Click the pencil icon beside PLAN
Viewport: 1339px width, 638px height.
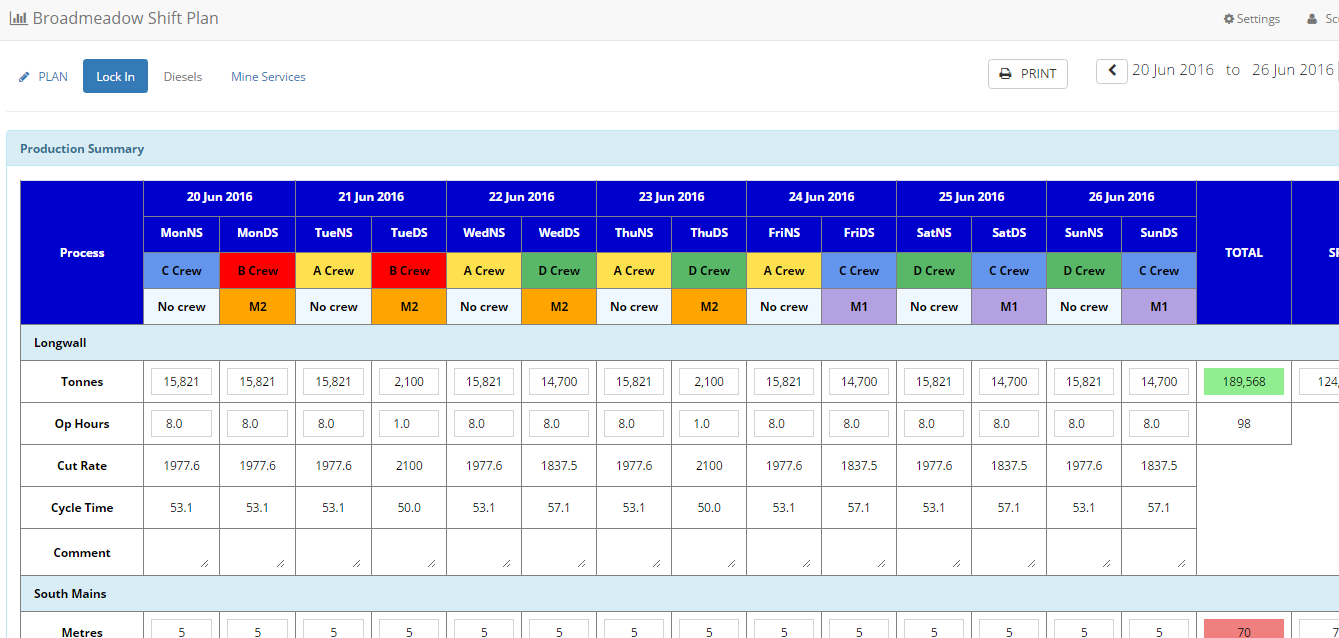click(25, 77)
